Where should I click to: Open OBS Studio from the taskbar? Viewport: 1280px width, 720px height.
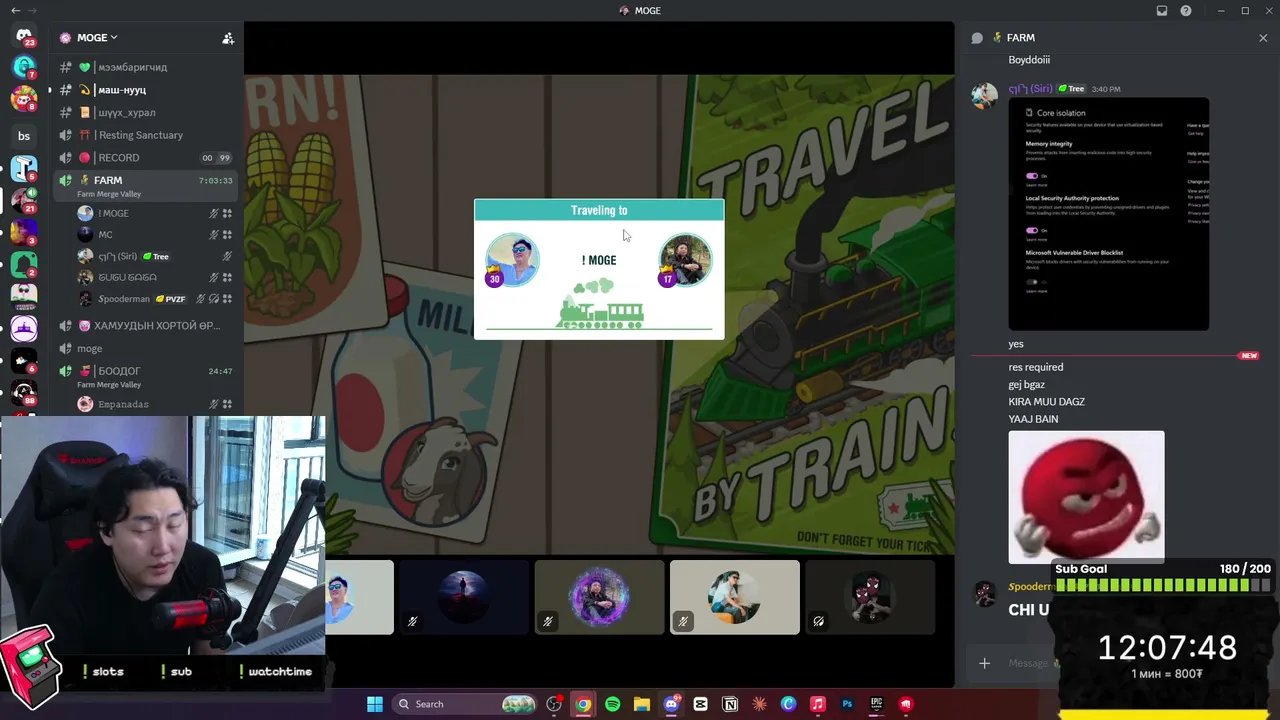click(x=554, y=704)
